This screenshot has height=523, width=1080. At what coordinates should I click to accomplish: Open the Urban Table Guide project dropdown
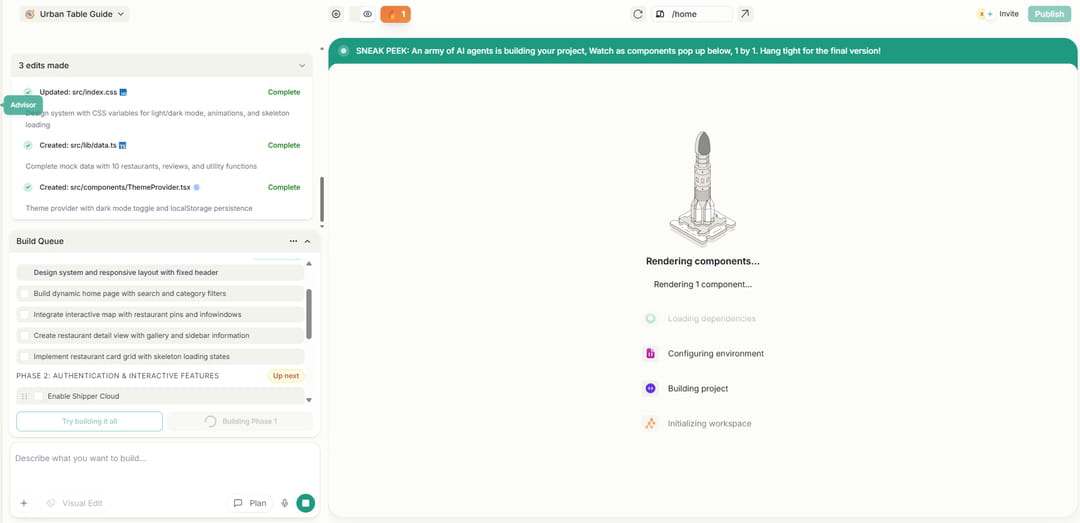coord(74,14)
